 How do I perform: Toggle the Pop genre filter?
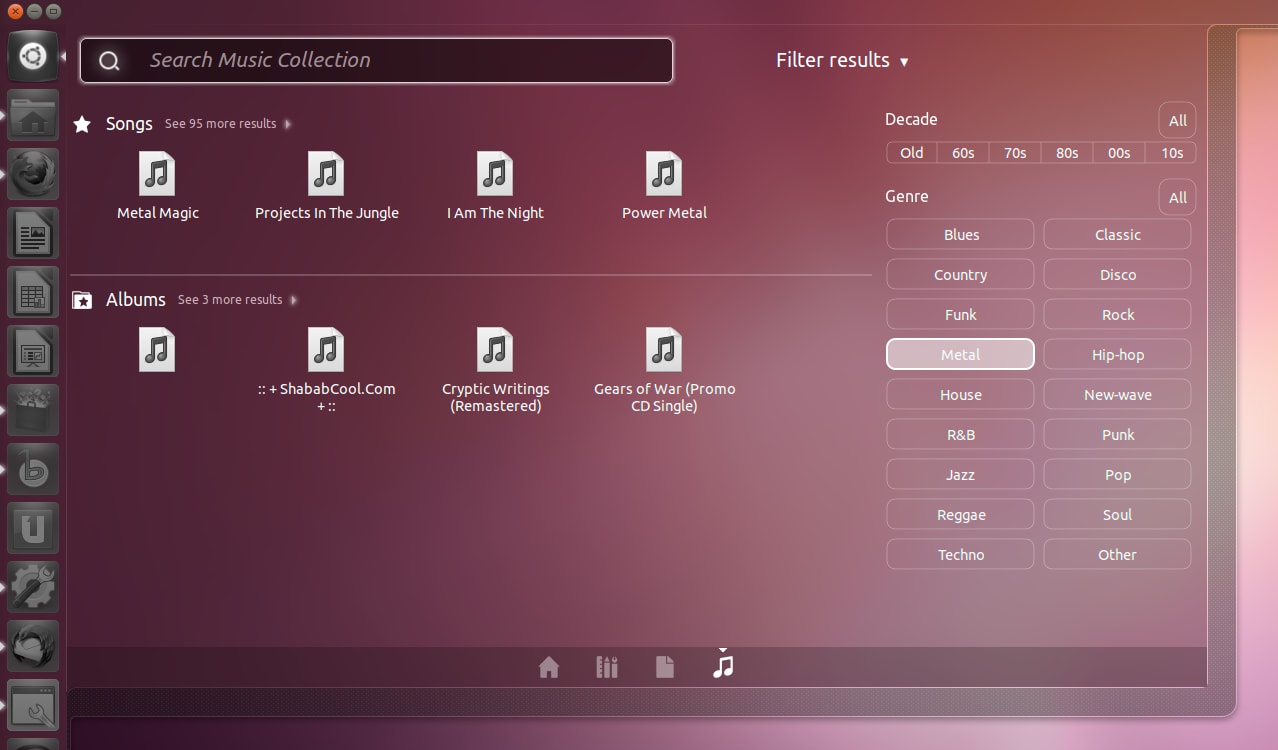[x=1117, y=475]
